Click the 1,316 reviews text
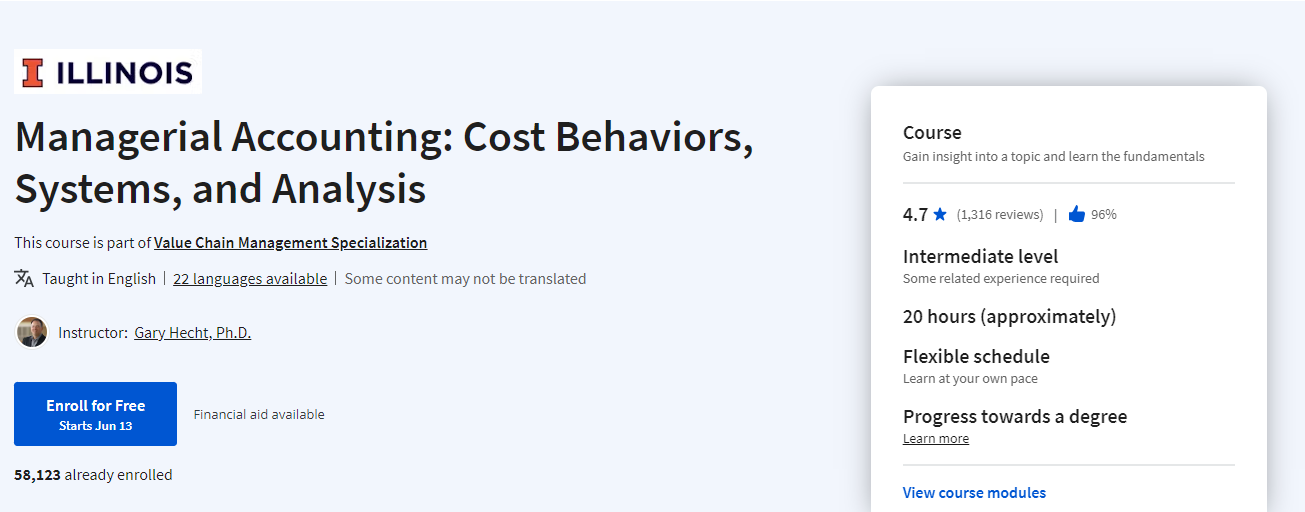This screenshot has width=1305, height=512. pos(1000,214)
